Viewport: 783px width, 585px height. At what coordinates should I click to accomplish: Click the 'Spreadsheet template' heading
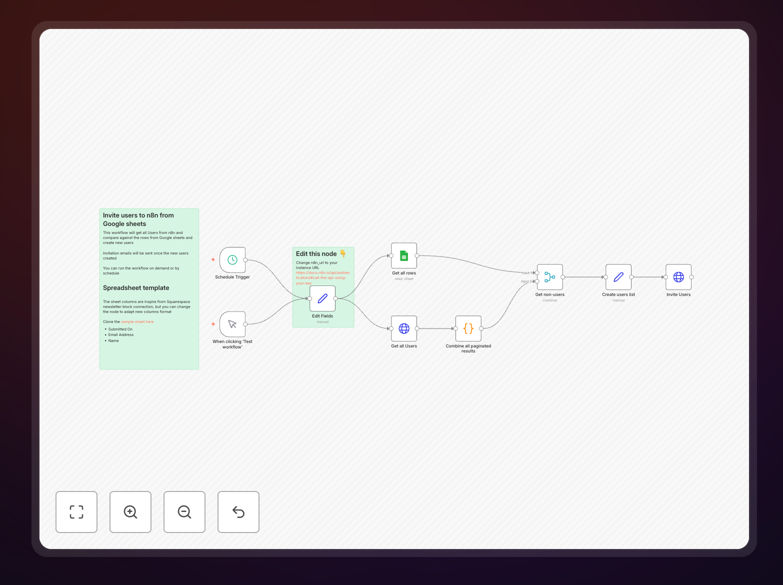[136, 288]
